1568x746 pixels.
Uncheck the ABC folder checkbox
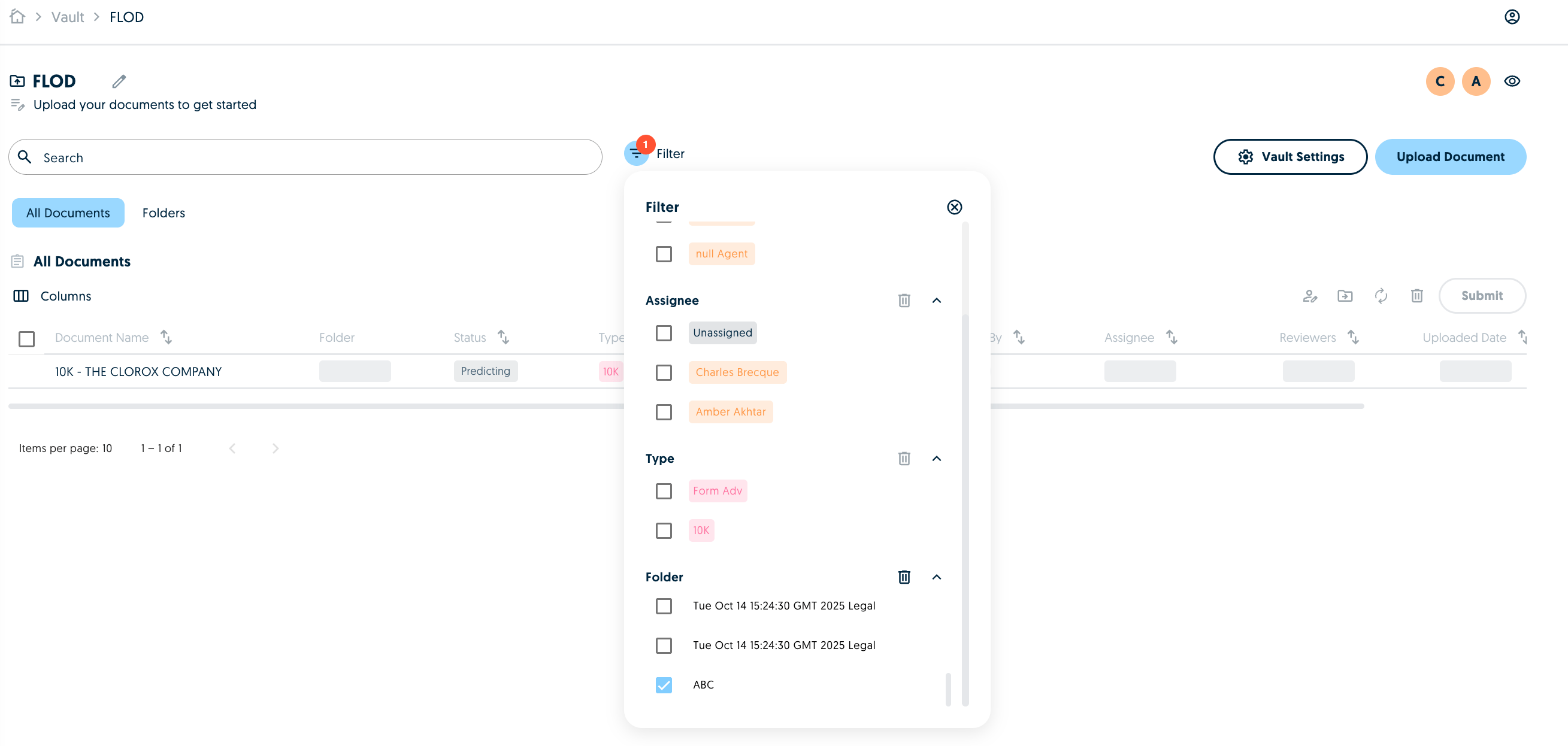click(x=664, y=685)
